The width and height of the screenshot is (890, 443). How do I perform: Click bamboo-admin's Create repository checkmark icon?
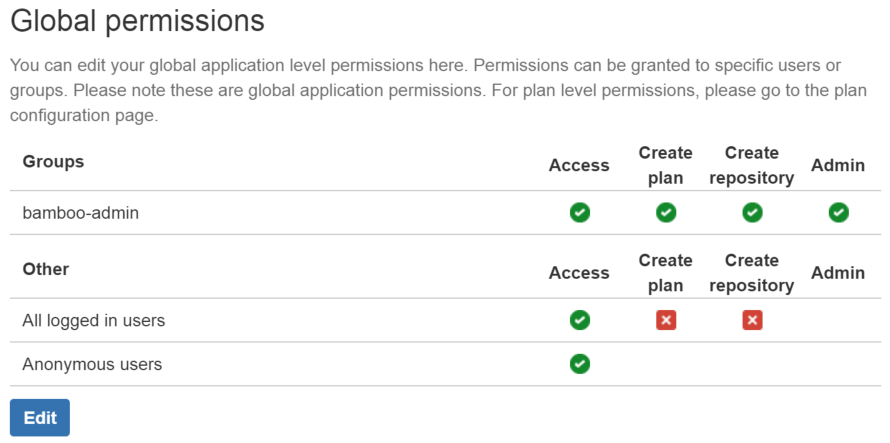[752, 212]
